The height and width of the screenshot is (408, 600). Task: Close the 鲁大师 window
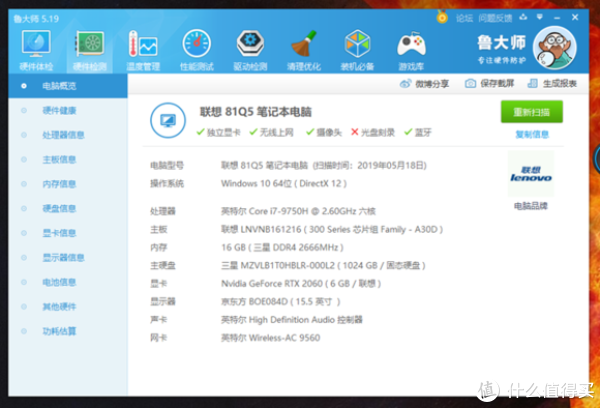click(575, 17)
